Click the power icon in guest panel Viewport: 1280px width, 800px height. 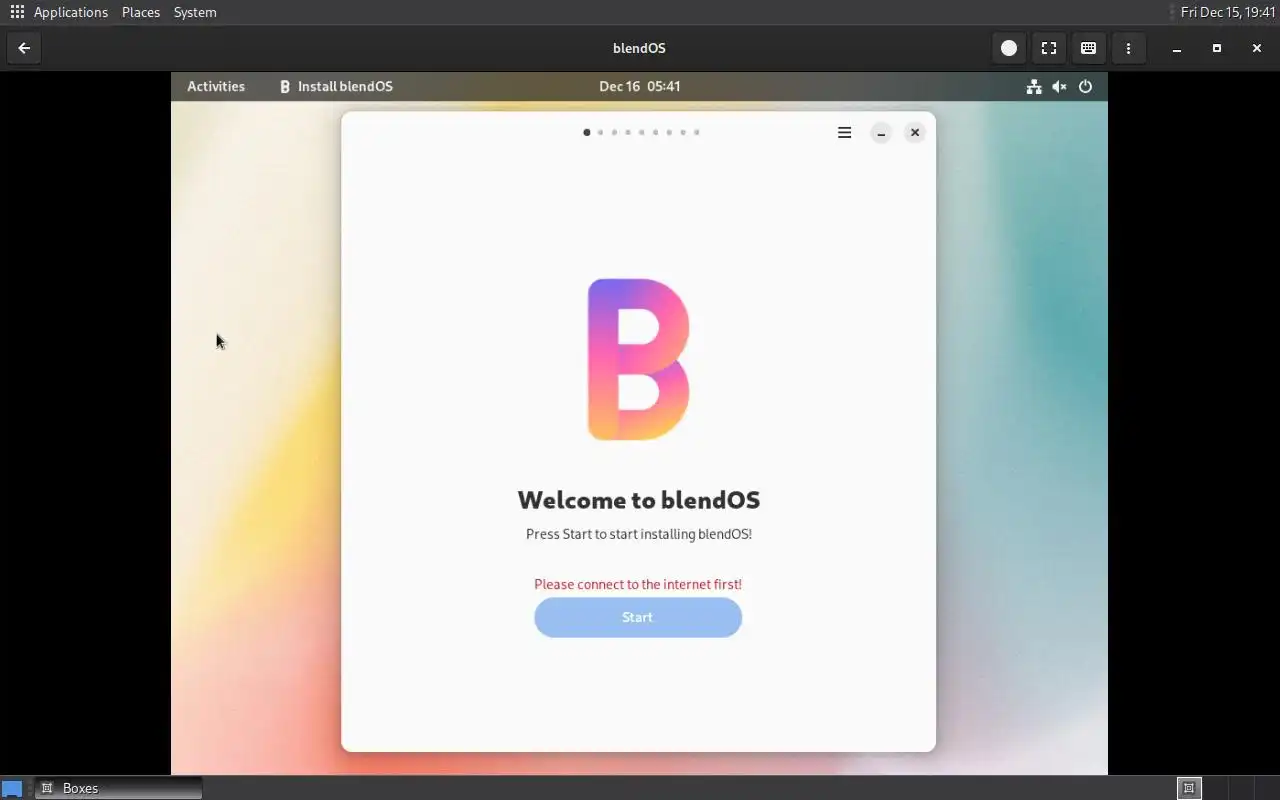[1086, 87]
